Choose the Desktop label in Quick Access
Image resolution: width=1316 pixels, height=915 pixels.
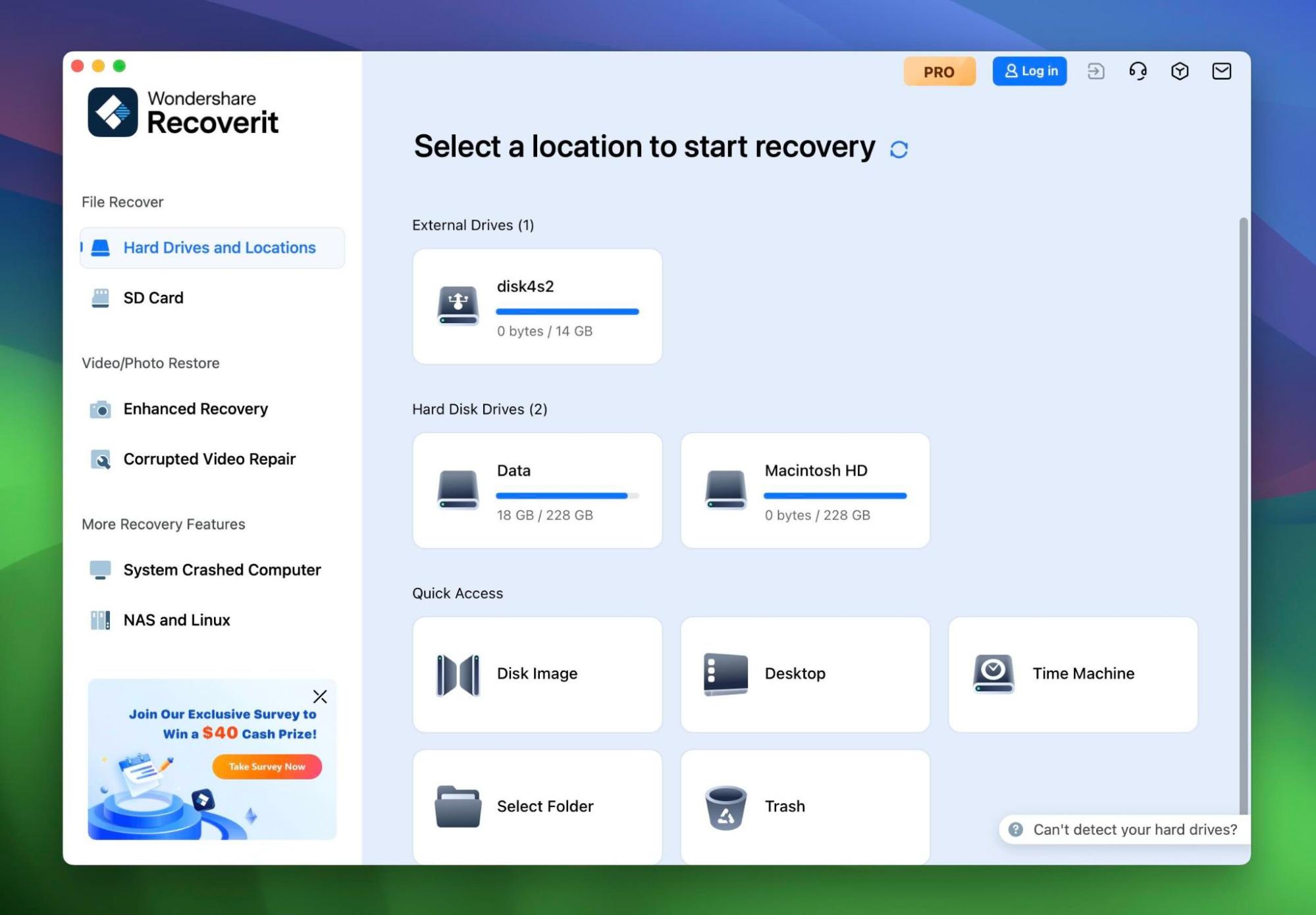coord(795,673)
